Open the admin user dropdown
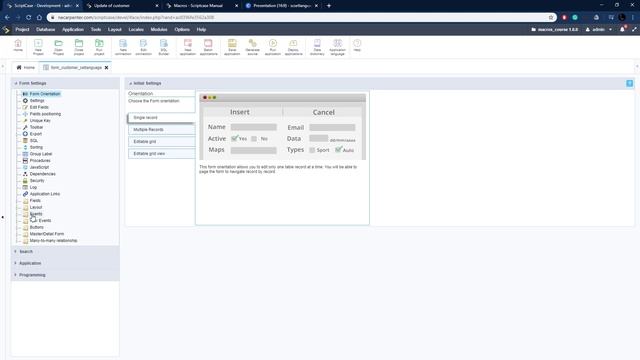The height and width of the screenshot is (360, 640). (599, 29)
